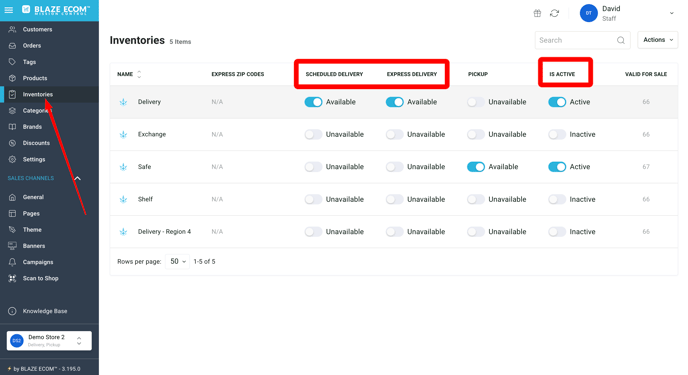Toggle Is Active for Exchange inventory

[557, 135]
